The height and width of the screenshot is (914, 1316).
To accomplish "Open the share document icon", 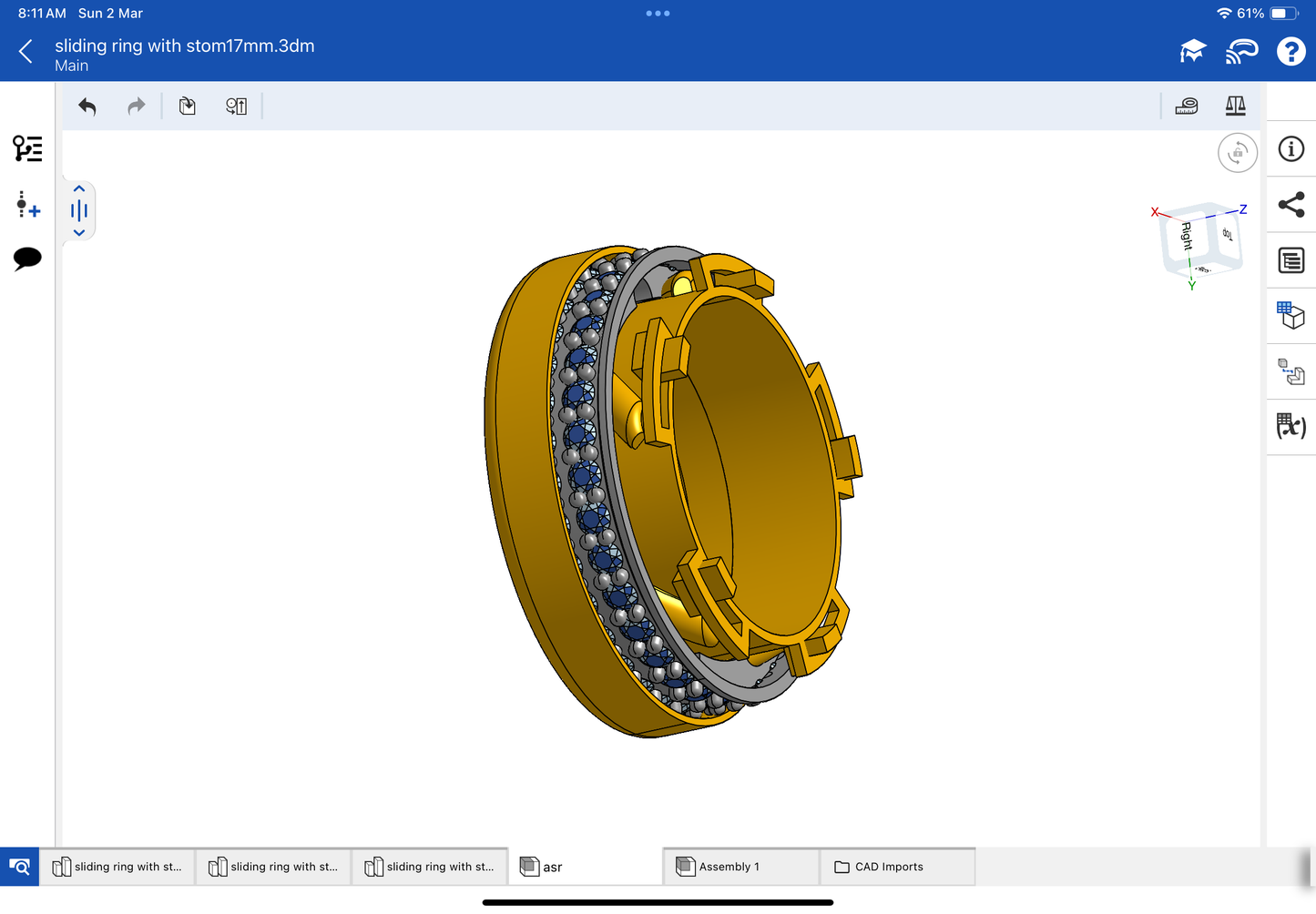I will (1290, 205).
